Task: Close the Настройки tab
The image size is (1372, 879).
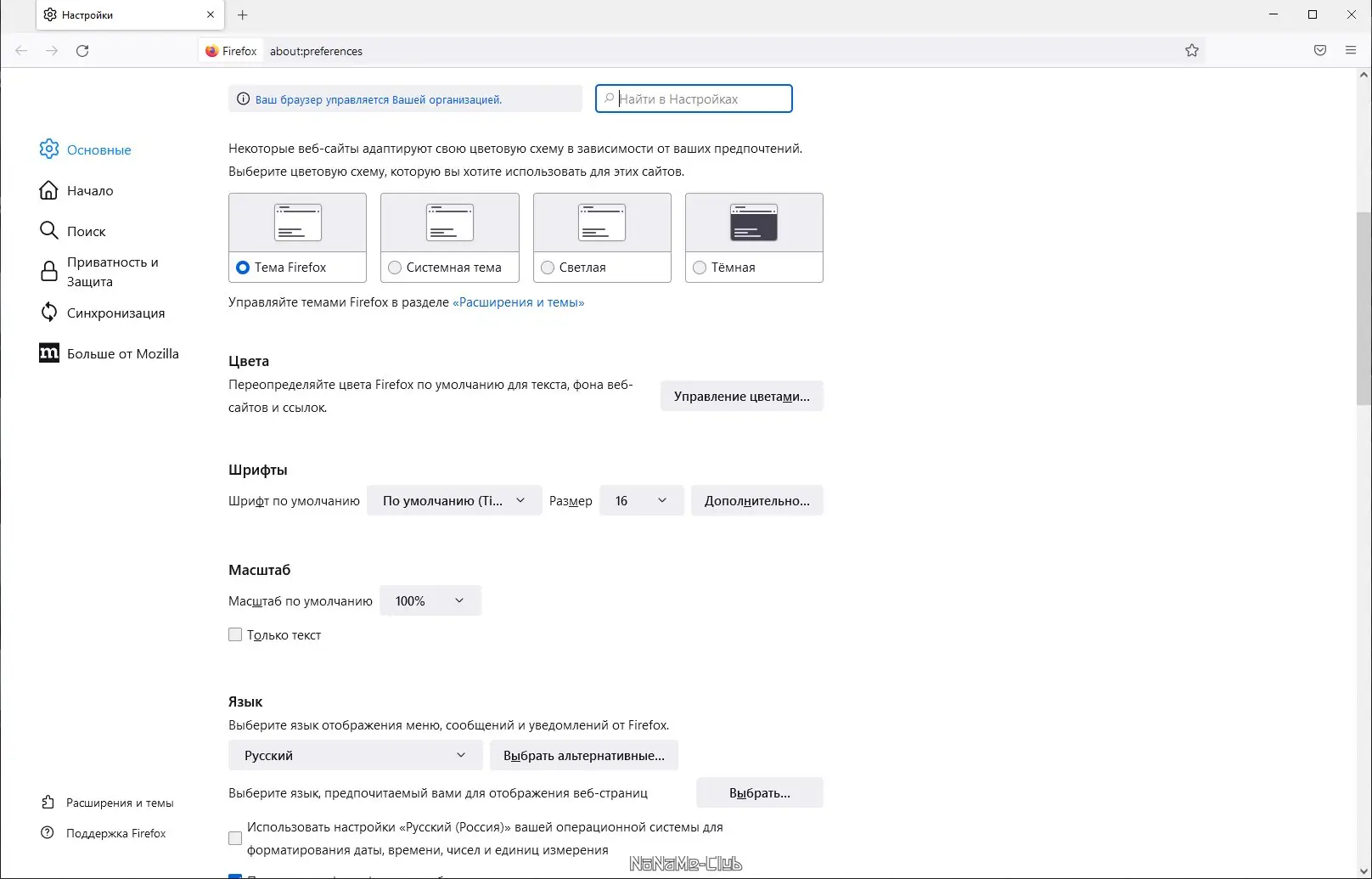Action: tap(211, 14)
